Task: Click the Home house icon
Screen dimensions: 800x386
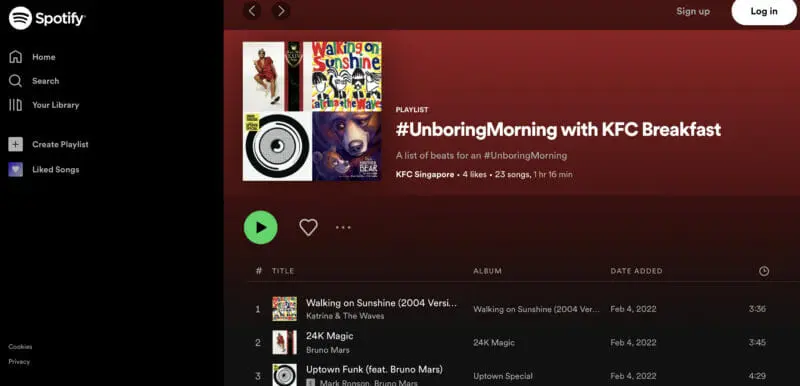Action: click(x=16, y=57)
